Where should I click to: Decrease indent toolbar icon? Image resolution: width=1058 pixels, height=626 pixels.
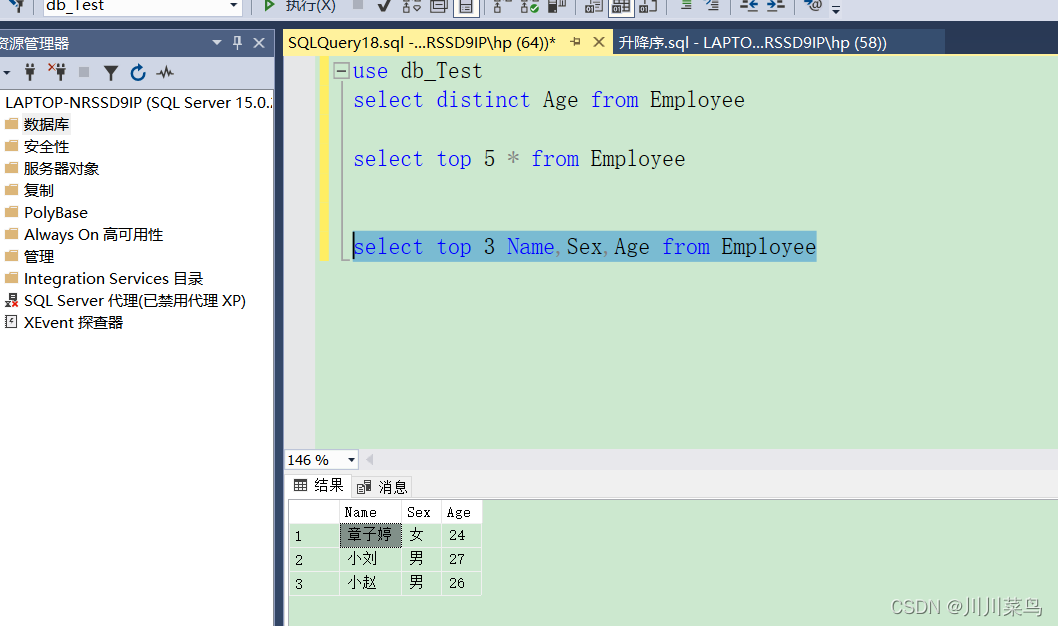point(749,5)
